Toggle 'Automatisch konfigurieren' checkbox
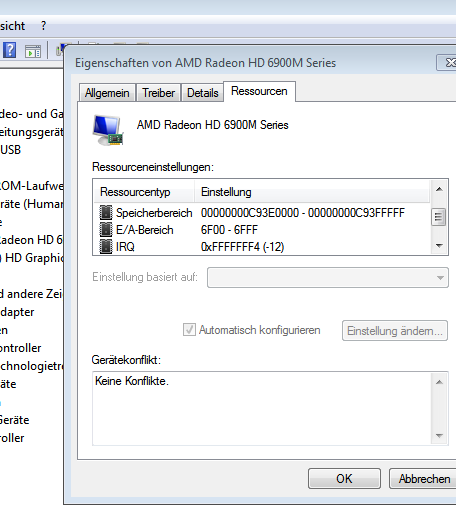Viewport: 456px width, 509px height. (x=189, y=330)
